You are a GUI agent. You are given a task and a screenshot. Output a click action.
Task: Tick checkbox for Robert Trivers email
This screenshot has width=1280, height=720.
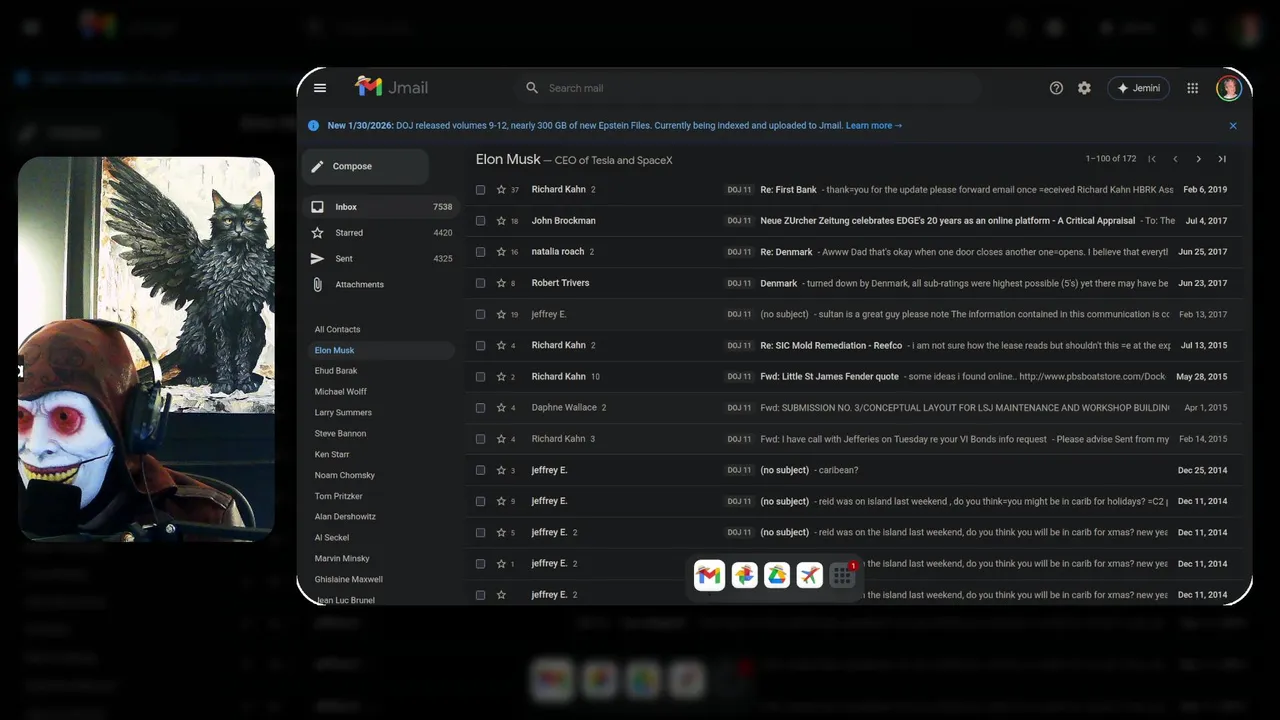480,283
